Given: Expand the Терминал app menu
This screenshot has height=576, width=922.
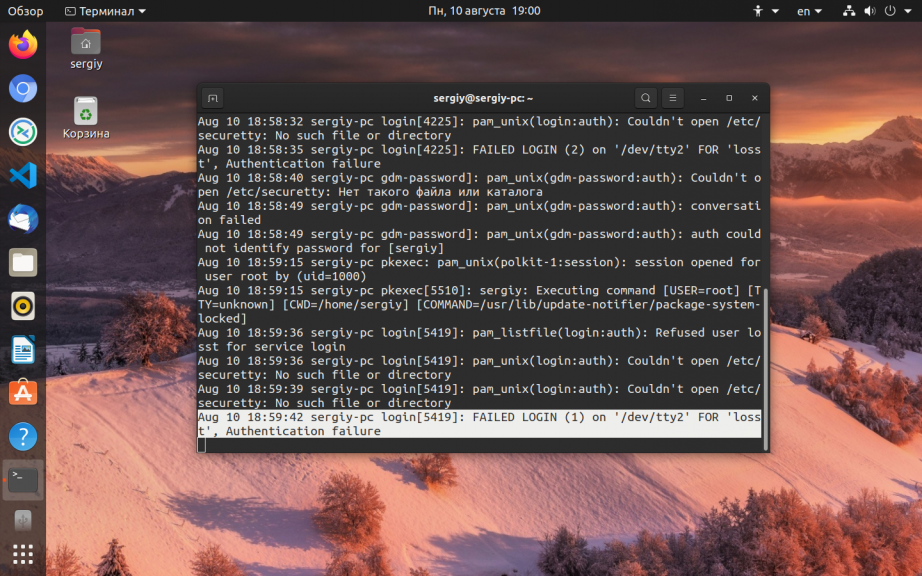Looking at the screenshot, I should point(105,11).
